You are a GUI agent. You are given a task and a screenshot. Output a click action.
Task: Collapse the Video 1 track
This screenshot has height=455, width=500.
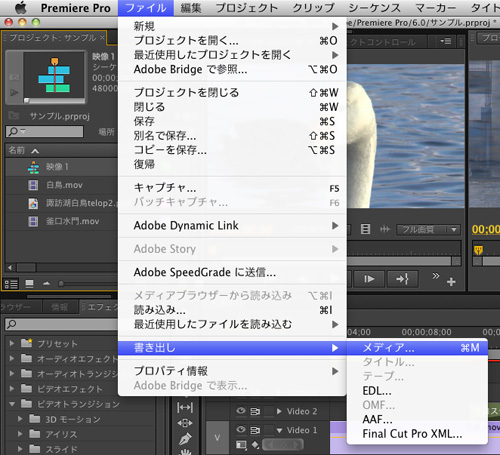click(x=279, y=430)
